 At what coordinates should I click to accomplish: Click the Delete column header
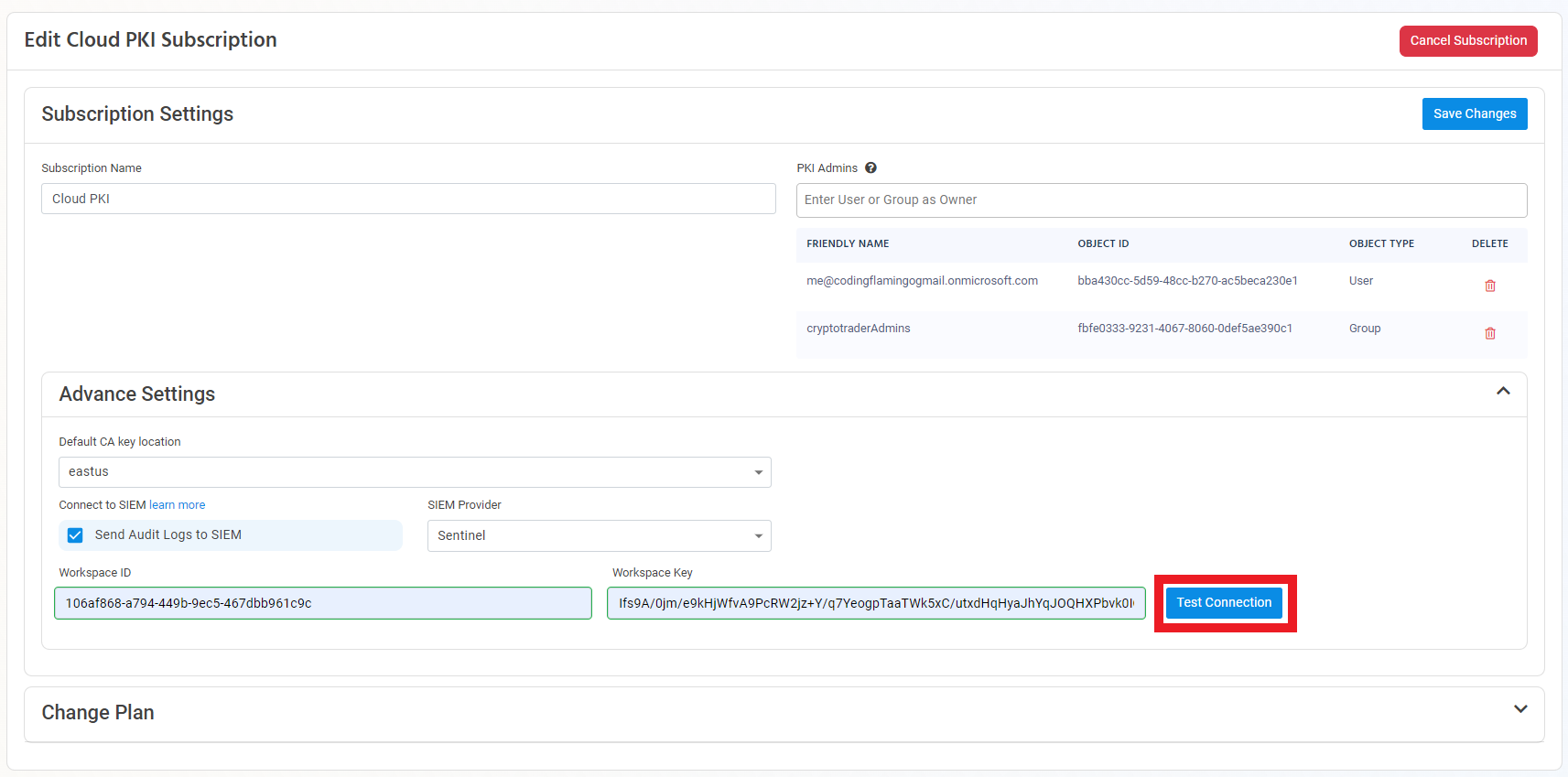click(x=1489, y=243)
